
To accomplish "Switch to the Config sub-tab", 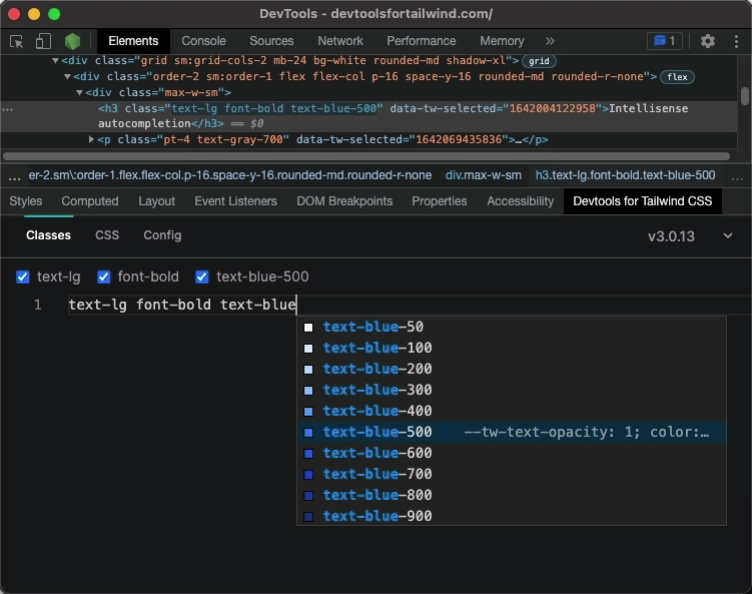I will 162,235.
